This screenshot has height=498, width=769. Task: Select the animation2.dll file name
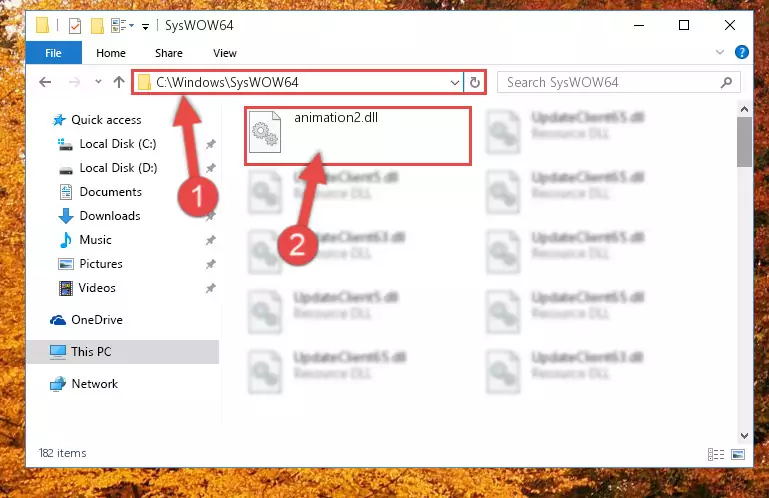tap(336, 117)
